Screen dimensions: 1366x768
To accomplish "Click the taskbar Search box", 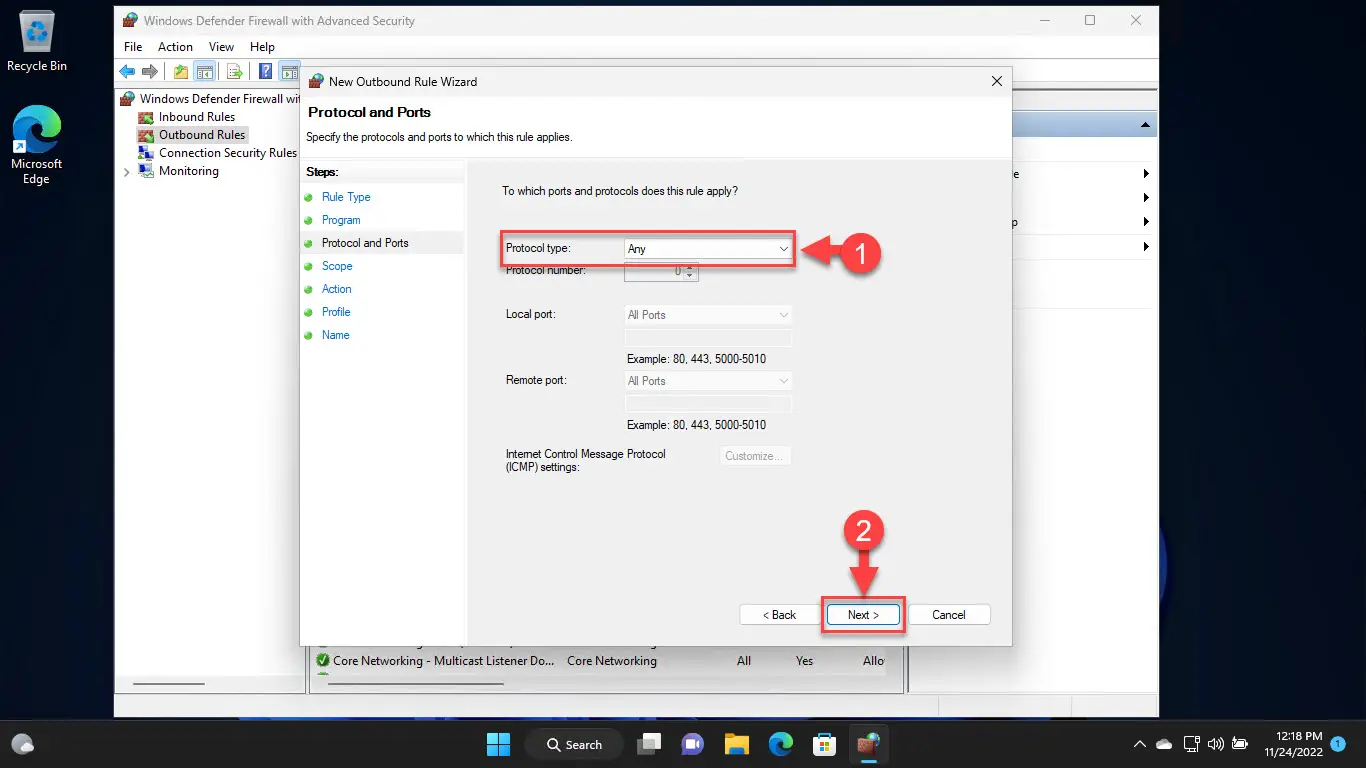I will 575,744.
